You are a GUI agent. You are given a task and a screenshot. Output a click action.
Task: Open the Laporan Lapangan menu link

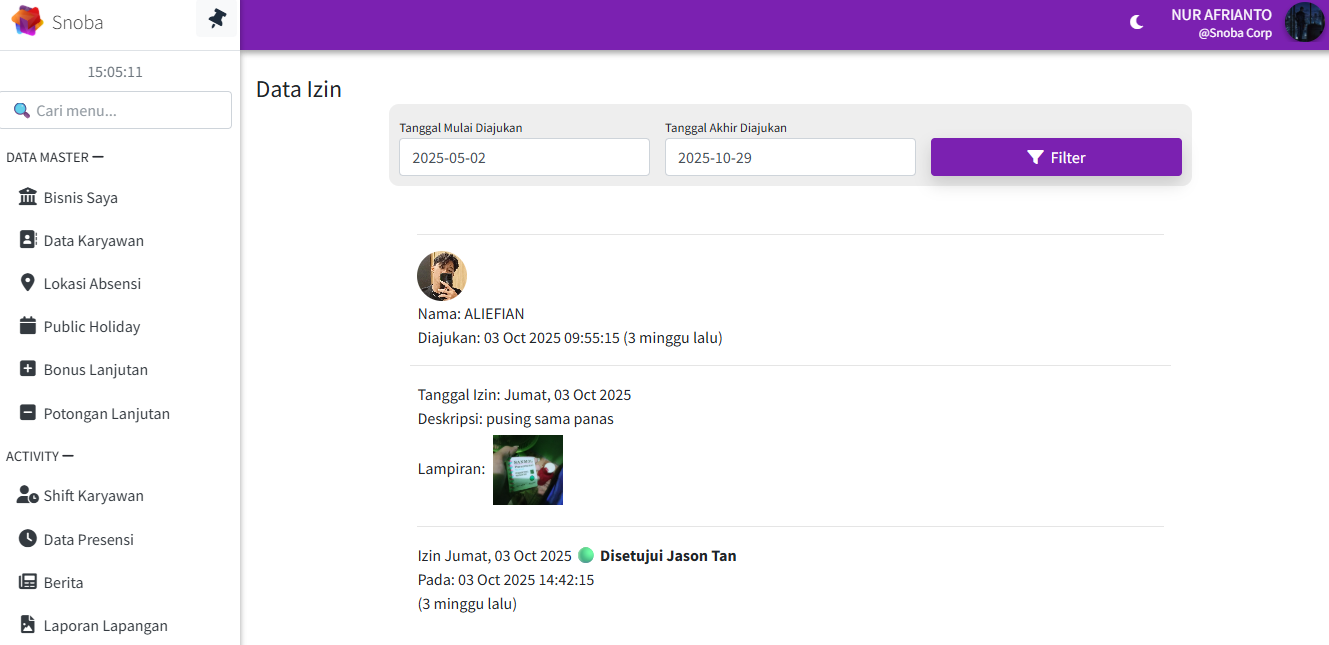[x=105, y=626]
